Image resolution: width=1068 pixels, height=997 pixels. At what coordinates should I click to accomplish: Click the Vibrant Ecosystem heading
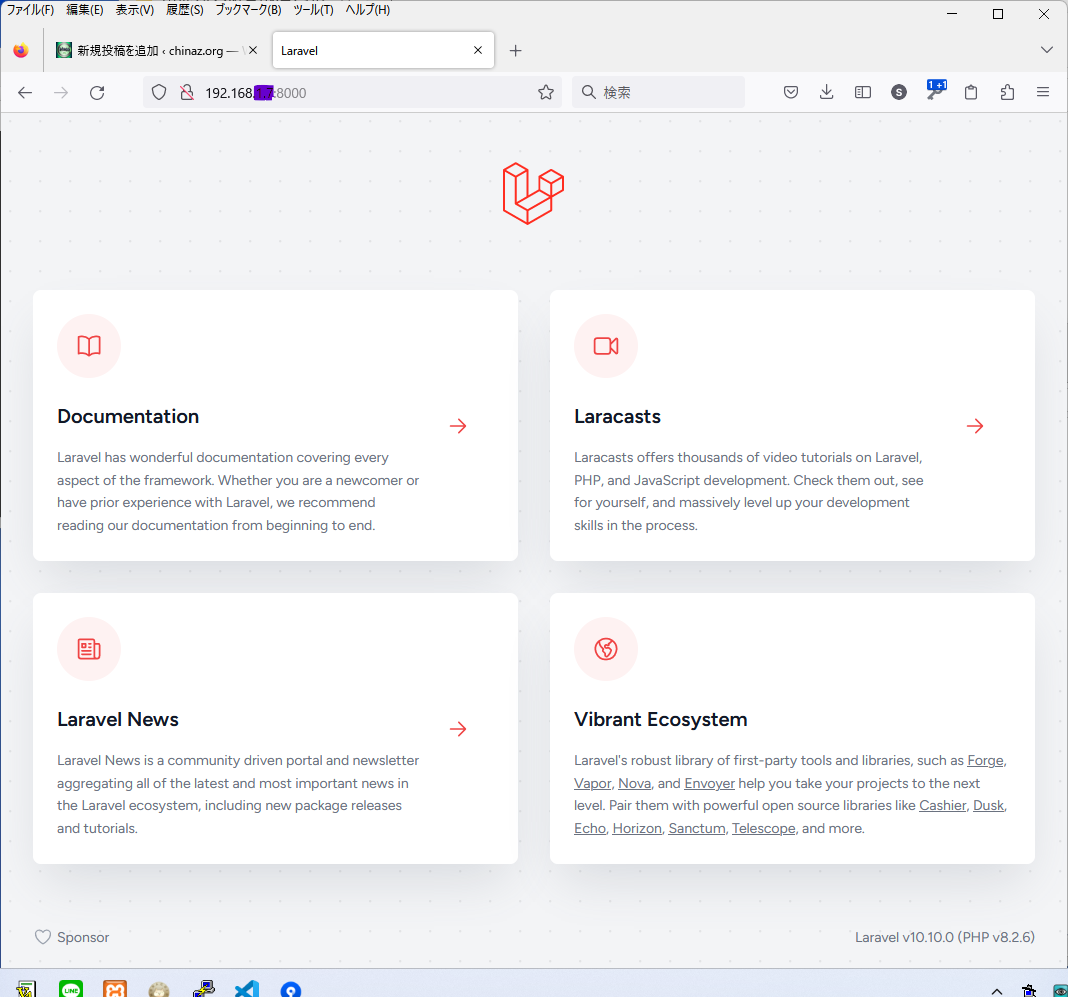pyautogui.click(x=661, y=720)
